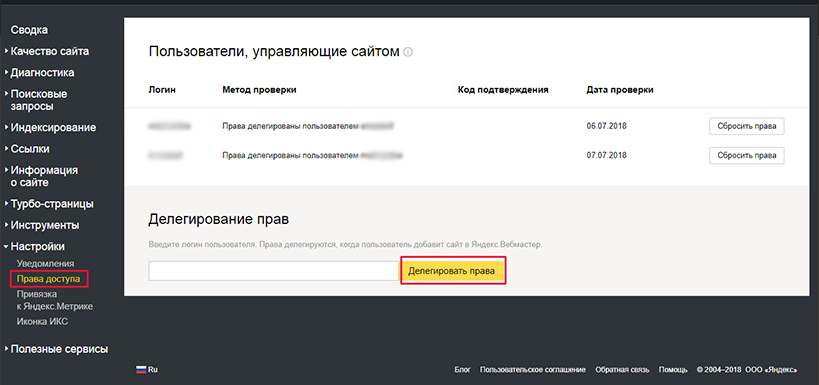Open Помощь footer link
The width and height of the screenshot is (819, 385).
673,370
